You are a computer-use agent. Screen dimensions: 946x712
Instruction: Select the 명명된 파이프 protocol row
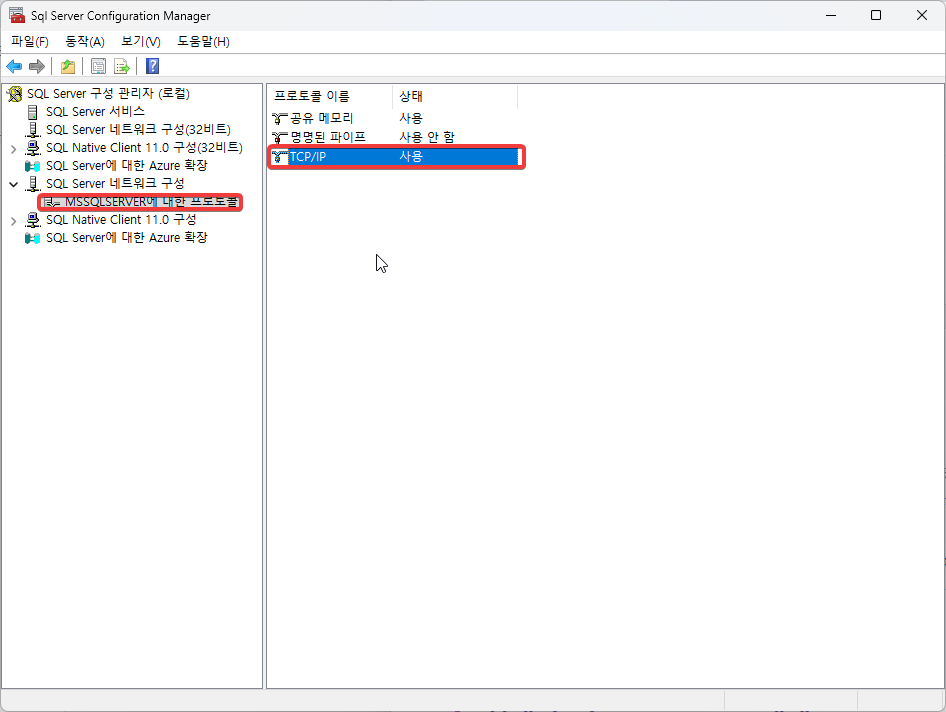(x=393, y=137)
